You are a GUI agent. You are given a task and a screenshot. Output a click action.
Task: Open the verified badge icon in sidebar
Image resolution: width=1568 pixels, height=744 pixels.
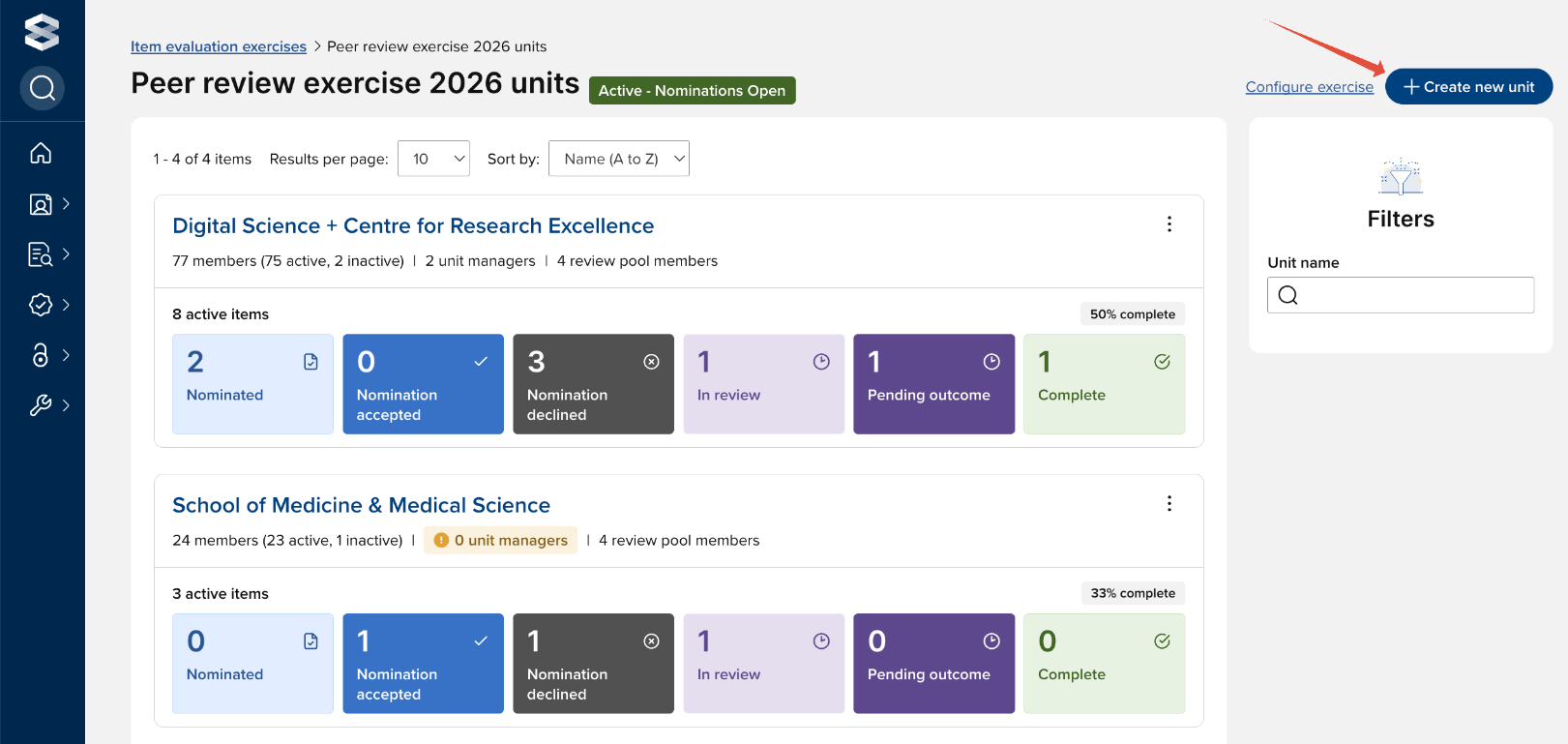click(41, 305)
